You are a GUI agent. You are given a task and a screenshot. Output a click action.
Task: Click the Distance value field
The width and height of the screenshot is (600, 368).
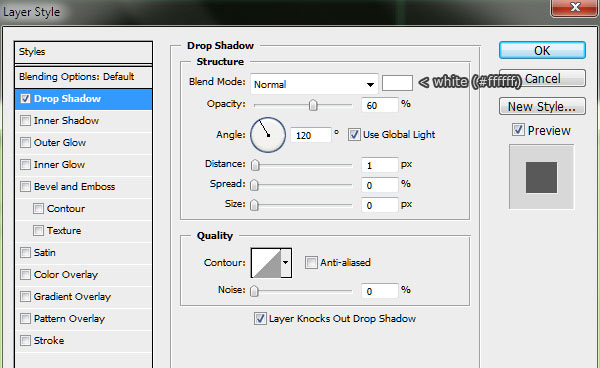pyautogui.click(x=379, y=165)
